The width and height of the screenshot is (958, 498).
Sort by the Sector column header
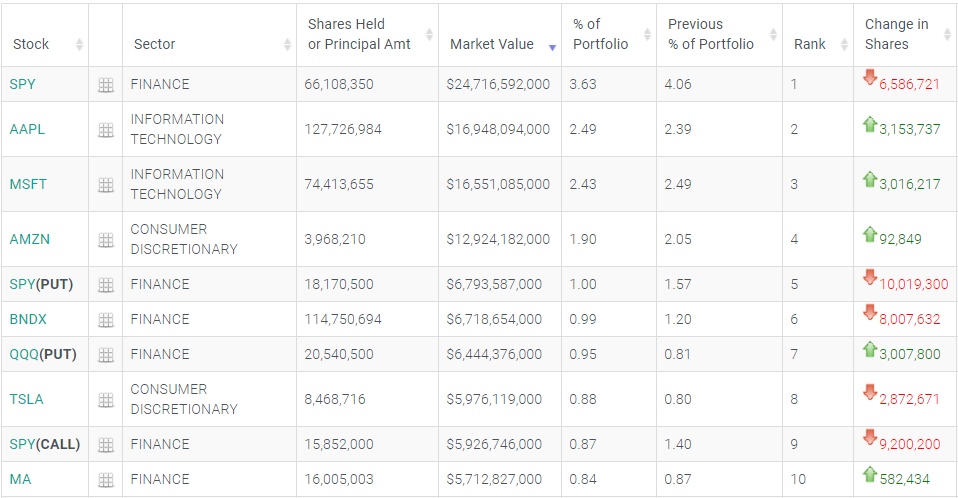155,44
